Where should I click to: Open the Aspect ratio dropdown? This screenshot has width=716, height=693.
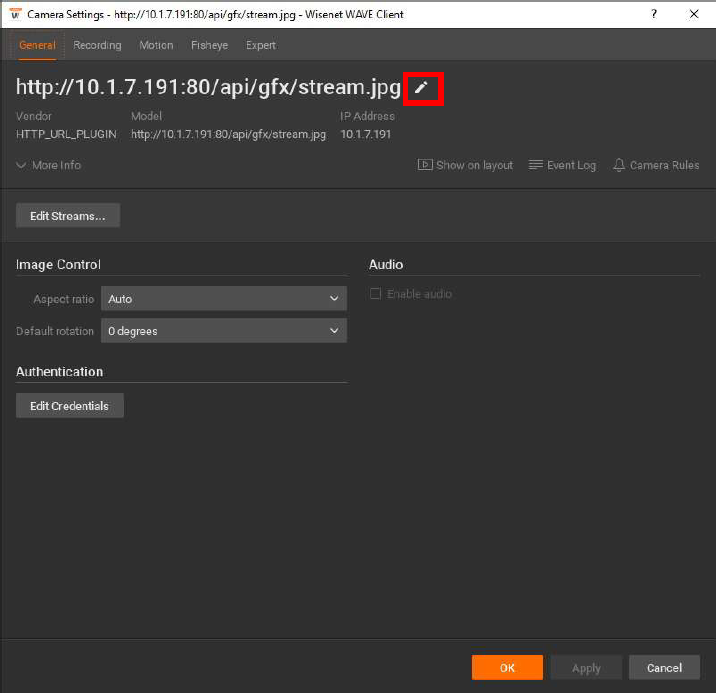223,299
